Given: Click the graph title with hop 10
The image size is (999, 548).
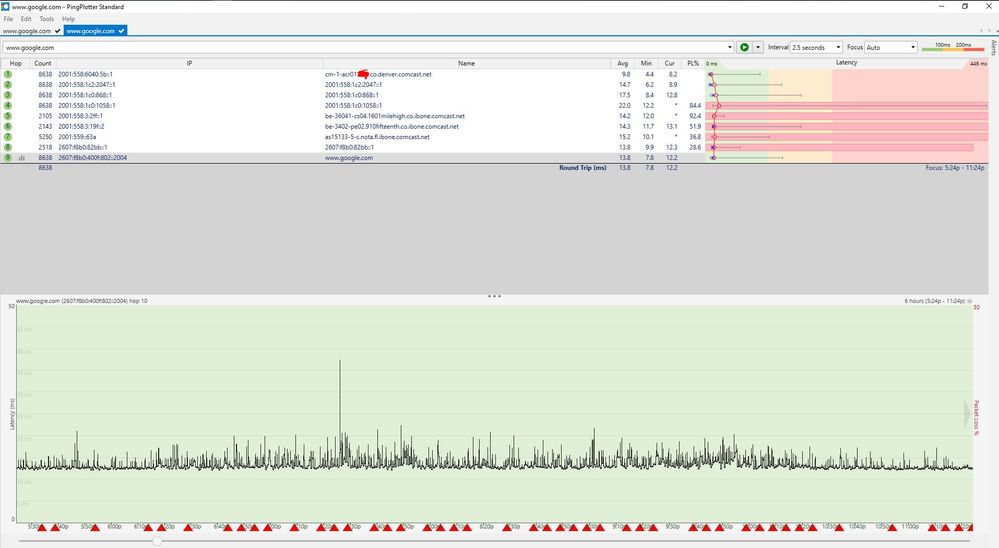Looking at the screenshot, I should point(82,301).
